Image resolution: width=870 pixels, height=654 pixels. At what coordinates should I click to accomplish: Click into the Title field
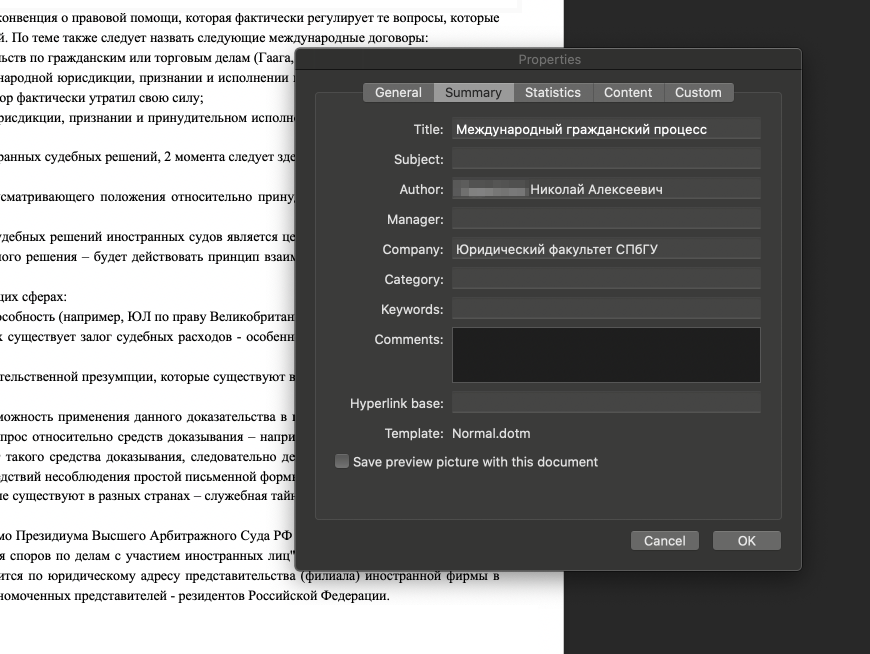[x=606, y=129]
